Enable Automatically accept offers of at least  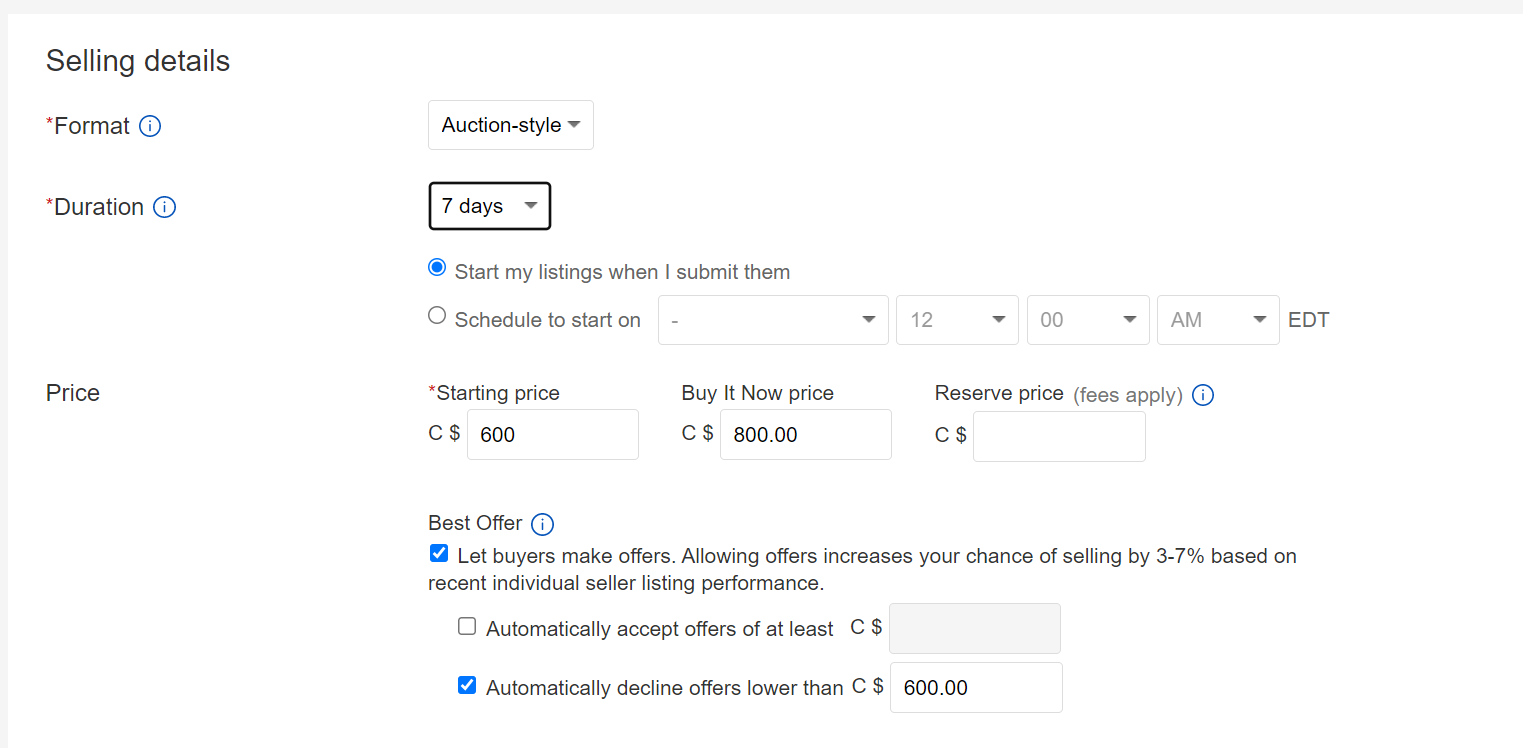click(467, 626)
